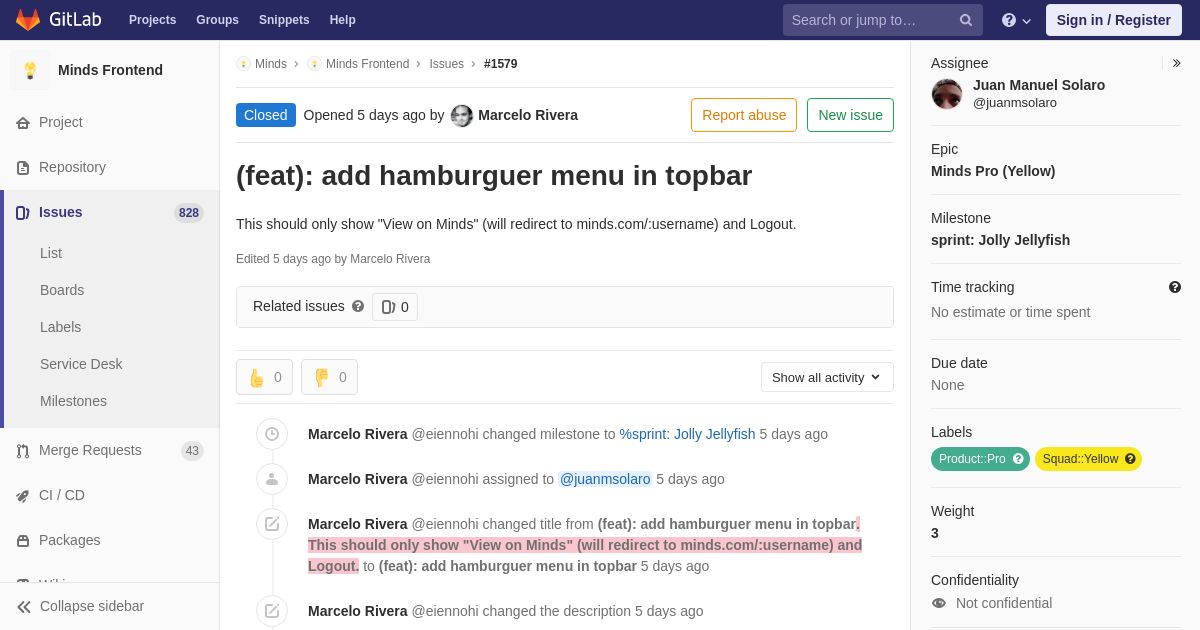Screen dimensions: 1200x630
Task: Click the Closed status badge
Action: pyautogui.click(x=266, y=115)
